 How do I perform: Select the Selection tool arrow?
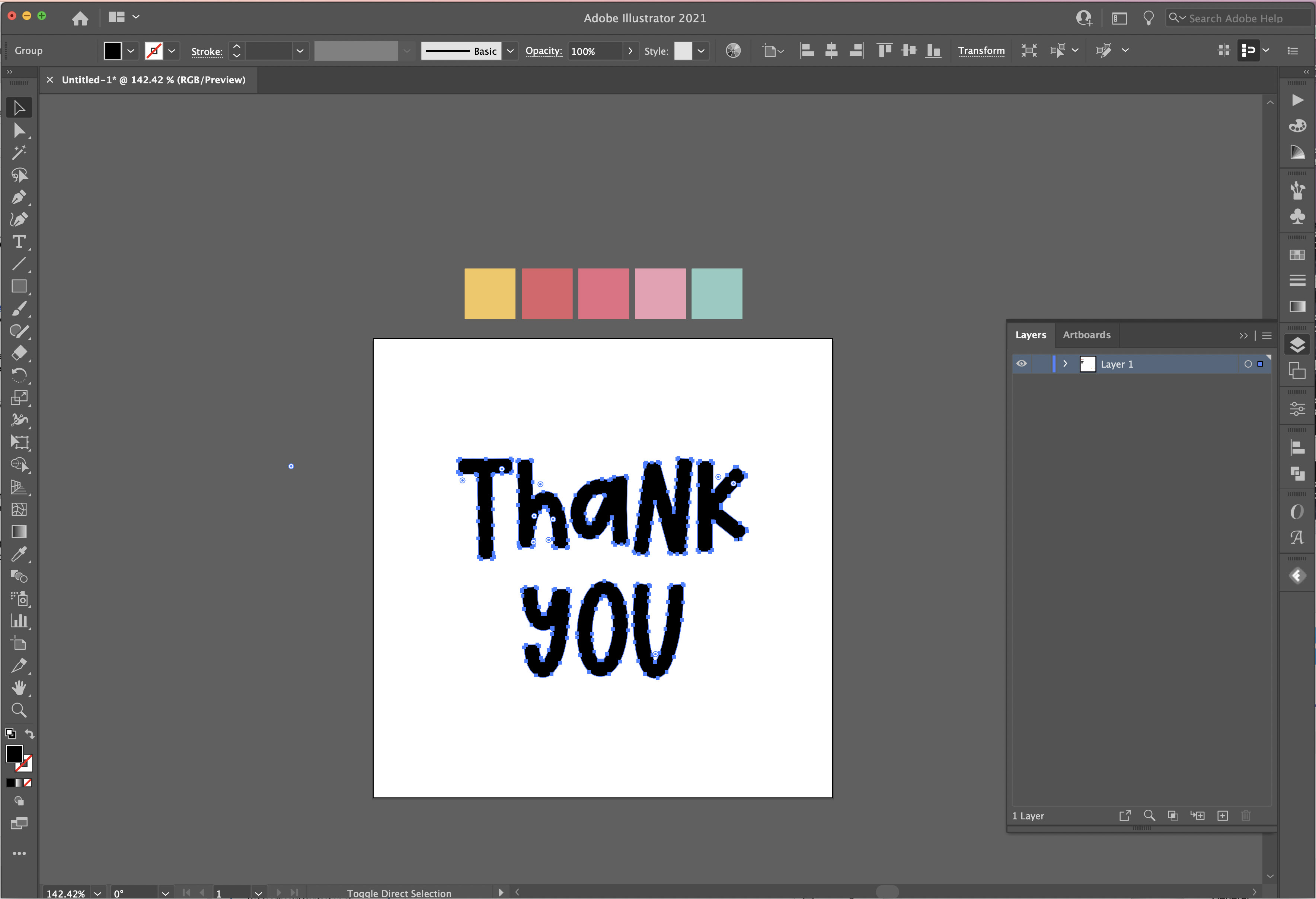coord(19,107)
